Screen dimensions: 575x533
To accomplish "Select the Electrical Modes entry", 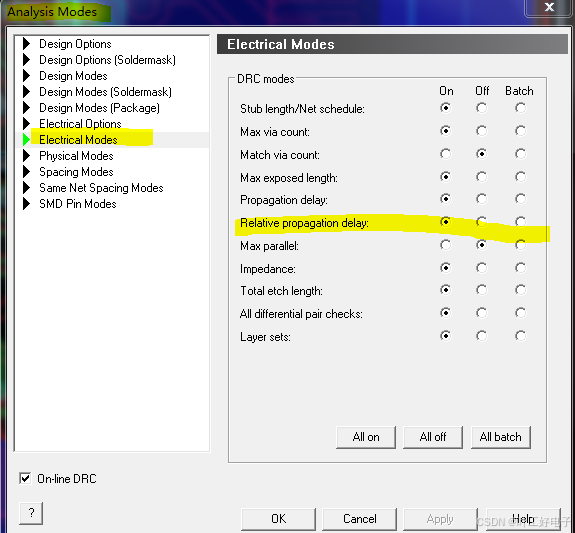I will pyautogui.click(x=78, y=140).
